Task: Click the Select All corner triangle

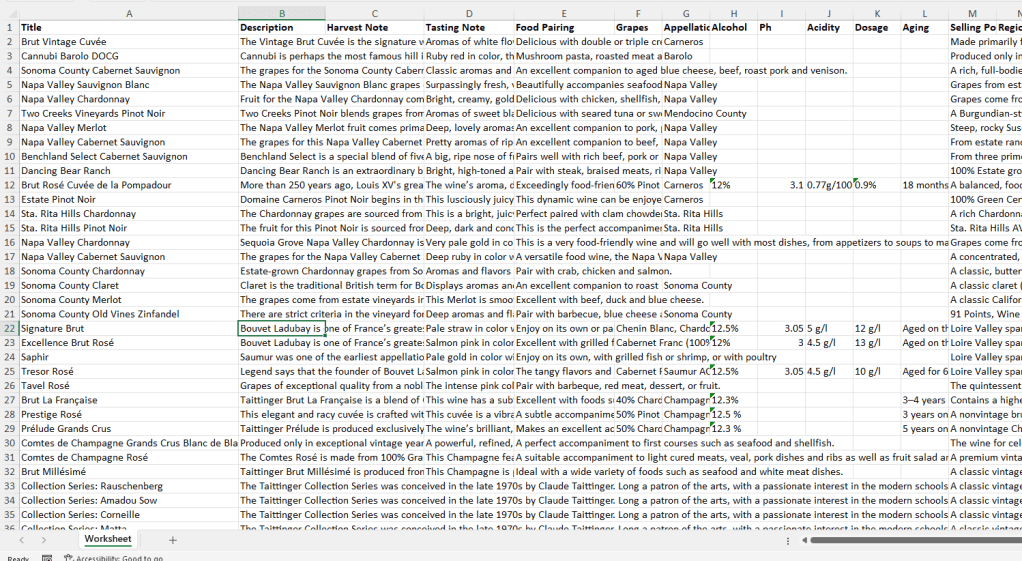Action: point(9,13)
